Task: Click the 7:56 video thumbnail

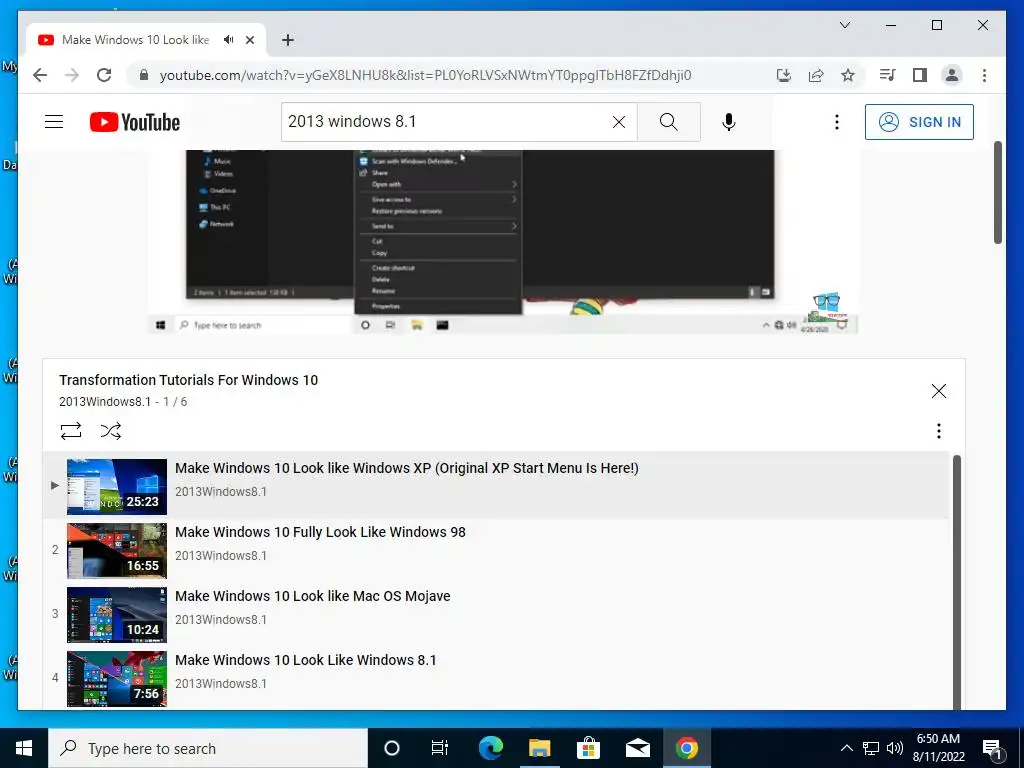Action: coord(117,679)
